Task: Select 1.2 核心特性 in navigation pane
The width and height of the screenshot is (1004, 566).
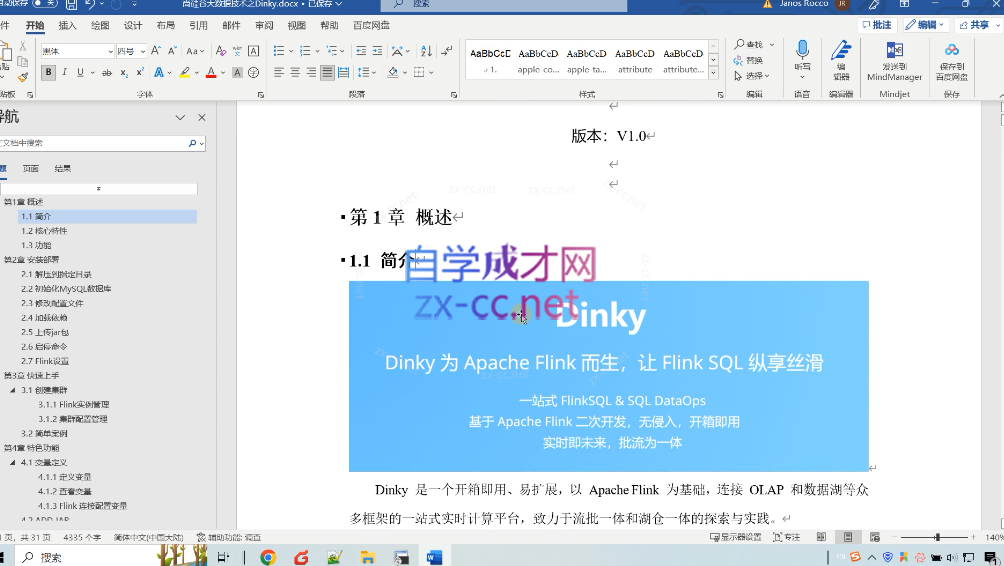Action: tap(44, 230)
